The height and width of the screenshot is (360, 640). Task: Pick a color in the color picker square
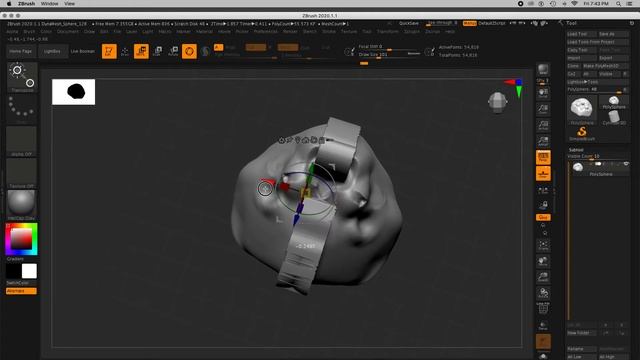(21, 239)
